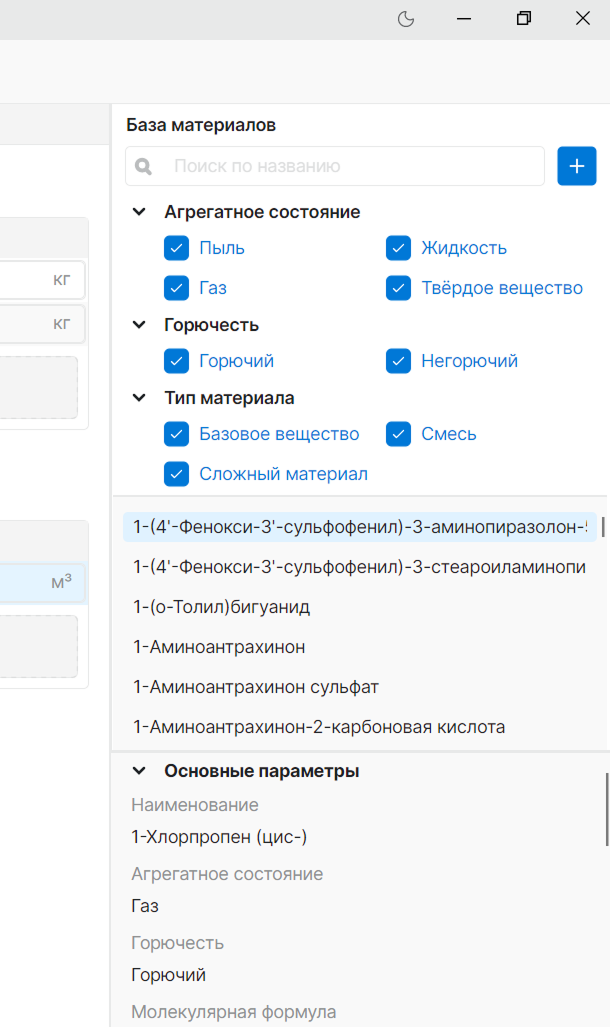Uncheck the 'Негорючий' checkbox

[x=398, y=361]
